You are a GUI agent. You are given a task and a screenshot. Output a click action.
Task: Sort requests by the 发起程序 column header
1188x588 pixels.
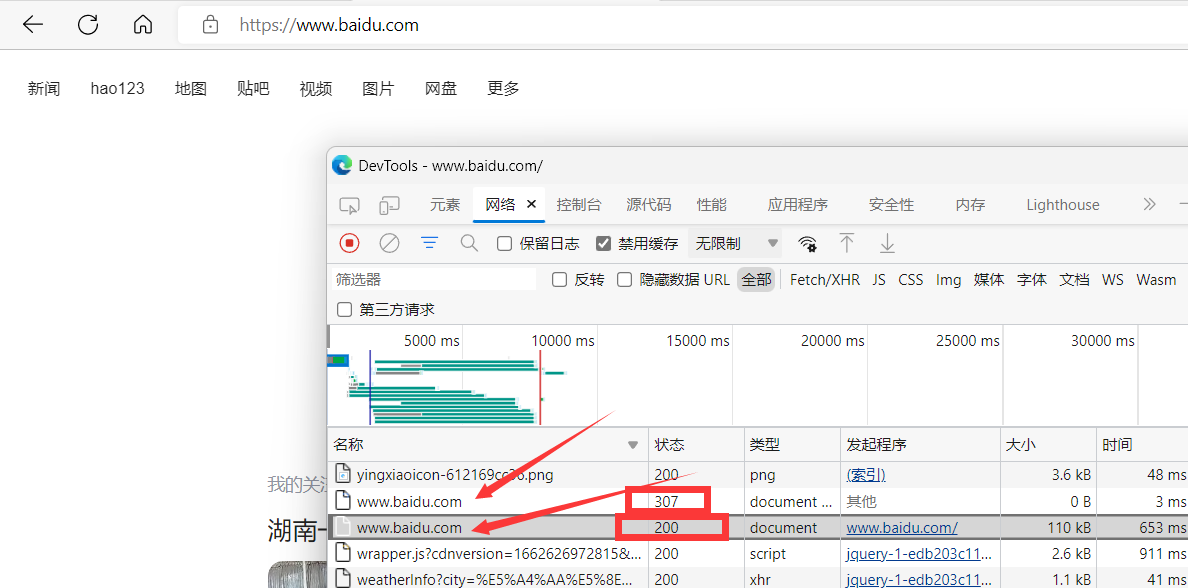(920, 445)
